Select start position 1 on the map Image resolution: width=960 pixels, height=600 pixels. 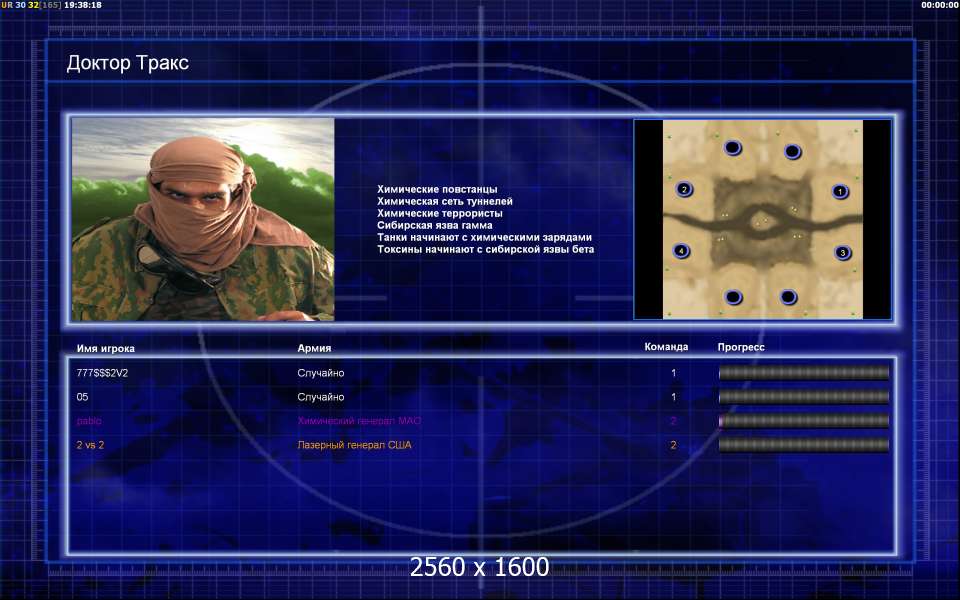[x=840, y=192]
